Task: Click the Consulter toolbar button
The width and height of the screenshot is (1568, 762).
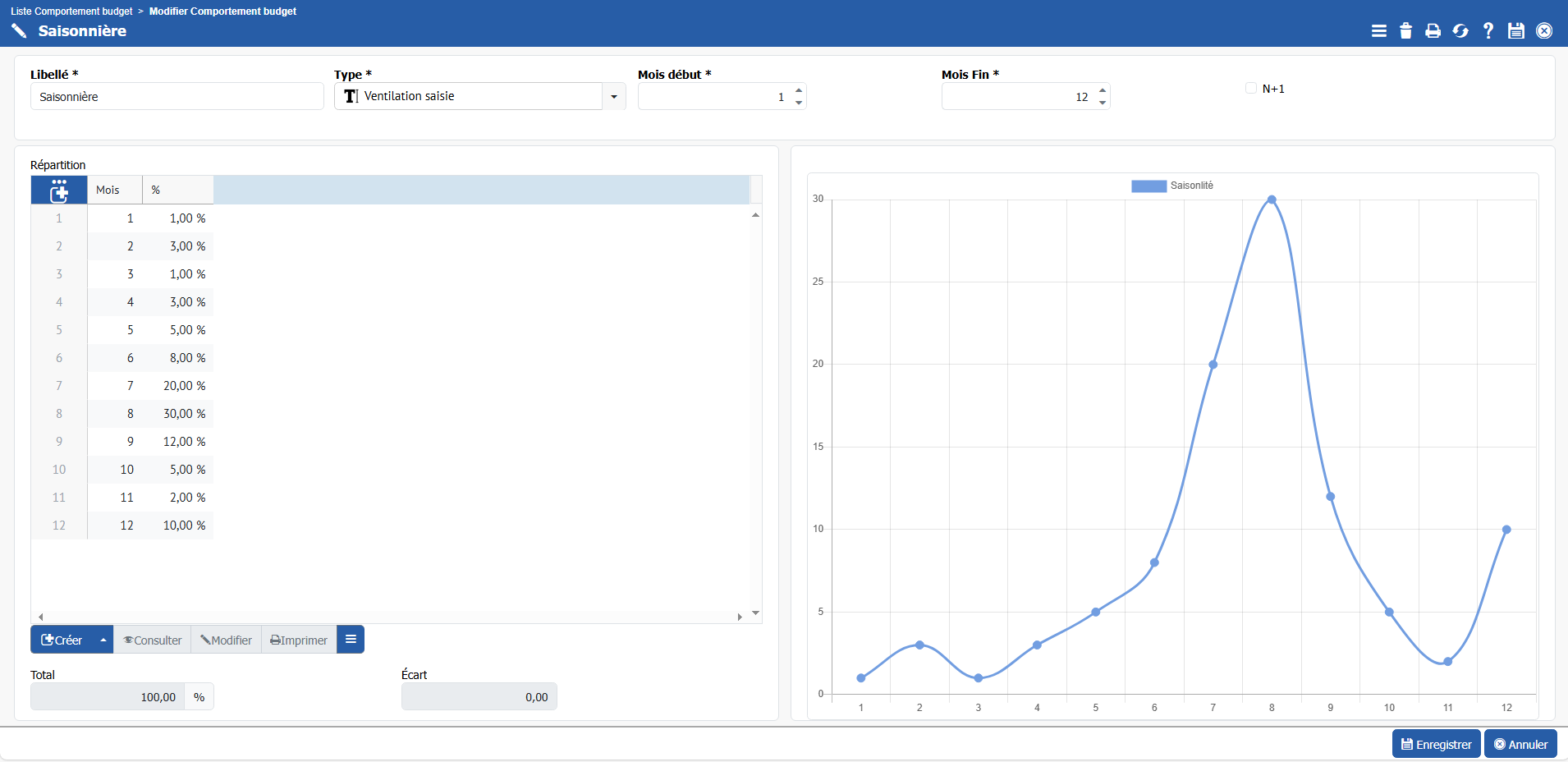Action: click(153, 640)
